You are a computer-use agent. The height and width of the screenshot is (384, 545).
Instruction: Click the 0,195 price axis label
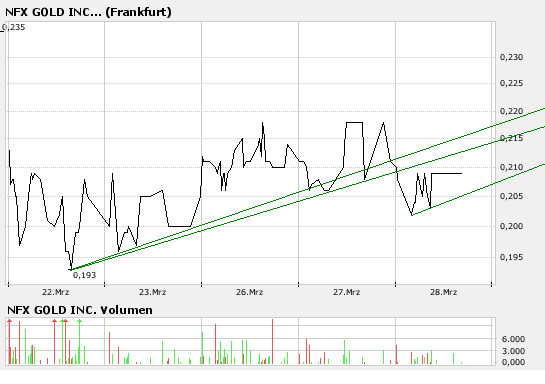click(511, 257)
